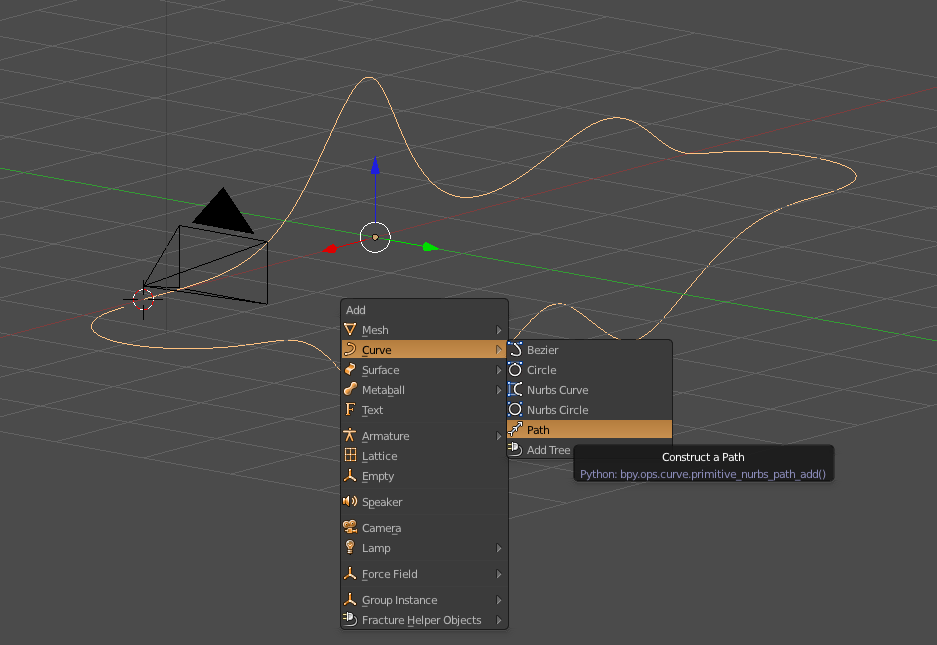Click the Group Instance icon
This screenshot has height=645, width=937.
[350, 600]
